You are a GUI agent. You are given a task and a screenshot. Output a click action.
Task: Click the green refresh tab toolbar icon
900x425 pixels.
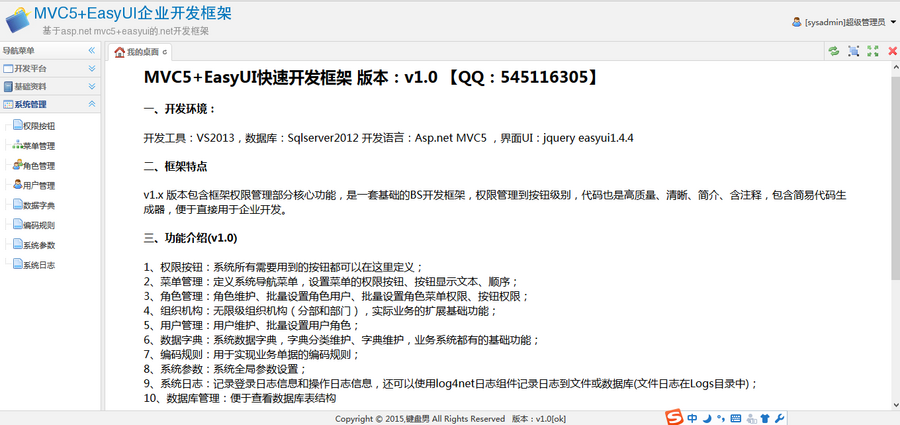point(834,51)
